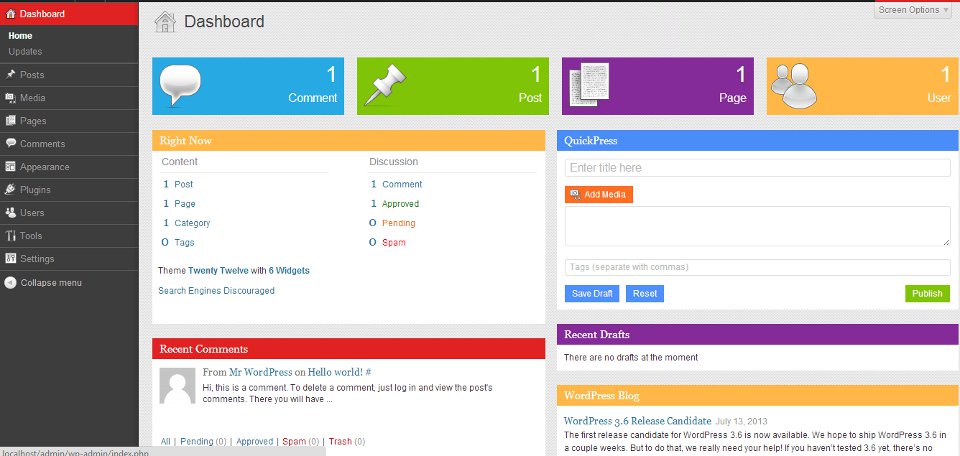Click the WordPress Blog widget header
This screenshot has height=456, width=960.
point(757,395)
